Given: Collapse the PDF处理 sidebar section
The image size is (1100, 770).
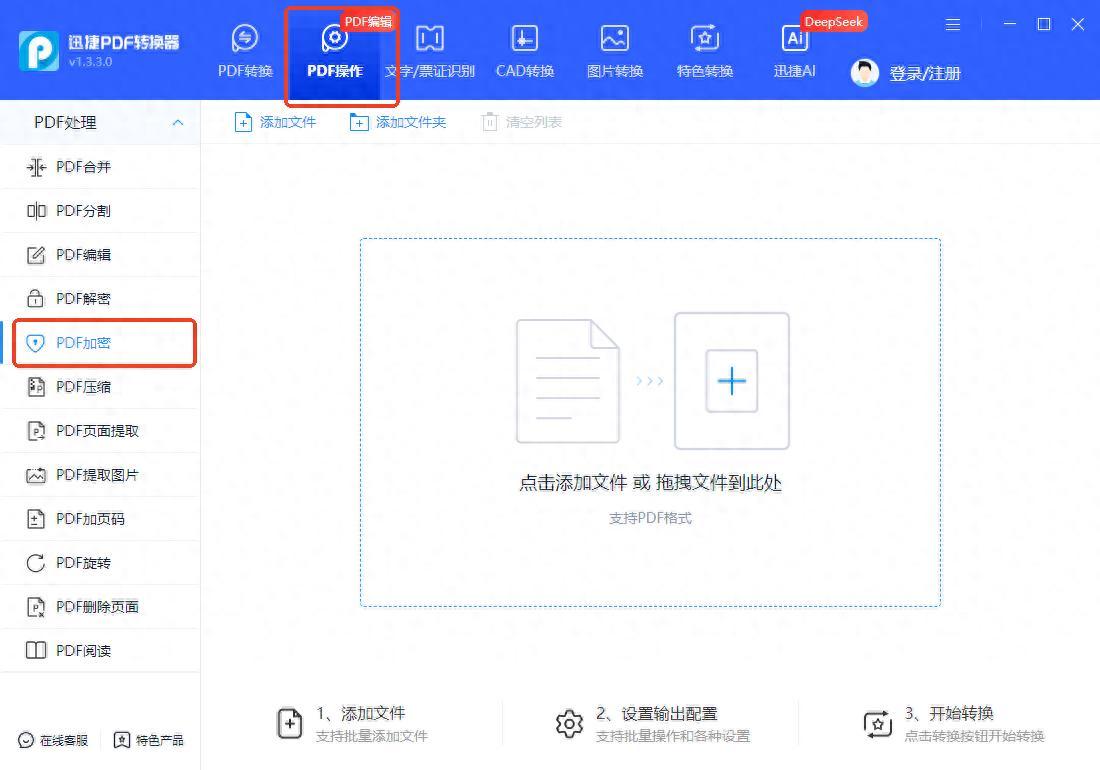Looking at the screenshot, I should pyautogui.click(x=178, y=122).
